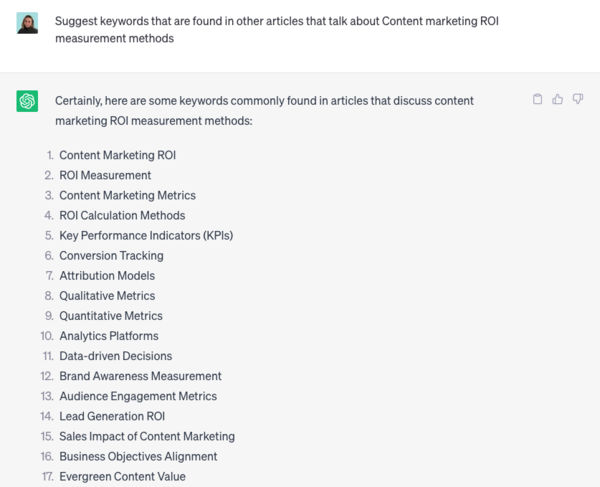Click the user profile avatar
Viewport: 600px width, 487px height.
click(27, 22)
